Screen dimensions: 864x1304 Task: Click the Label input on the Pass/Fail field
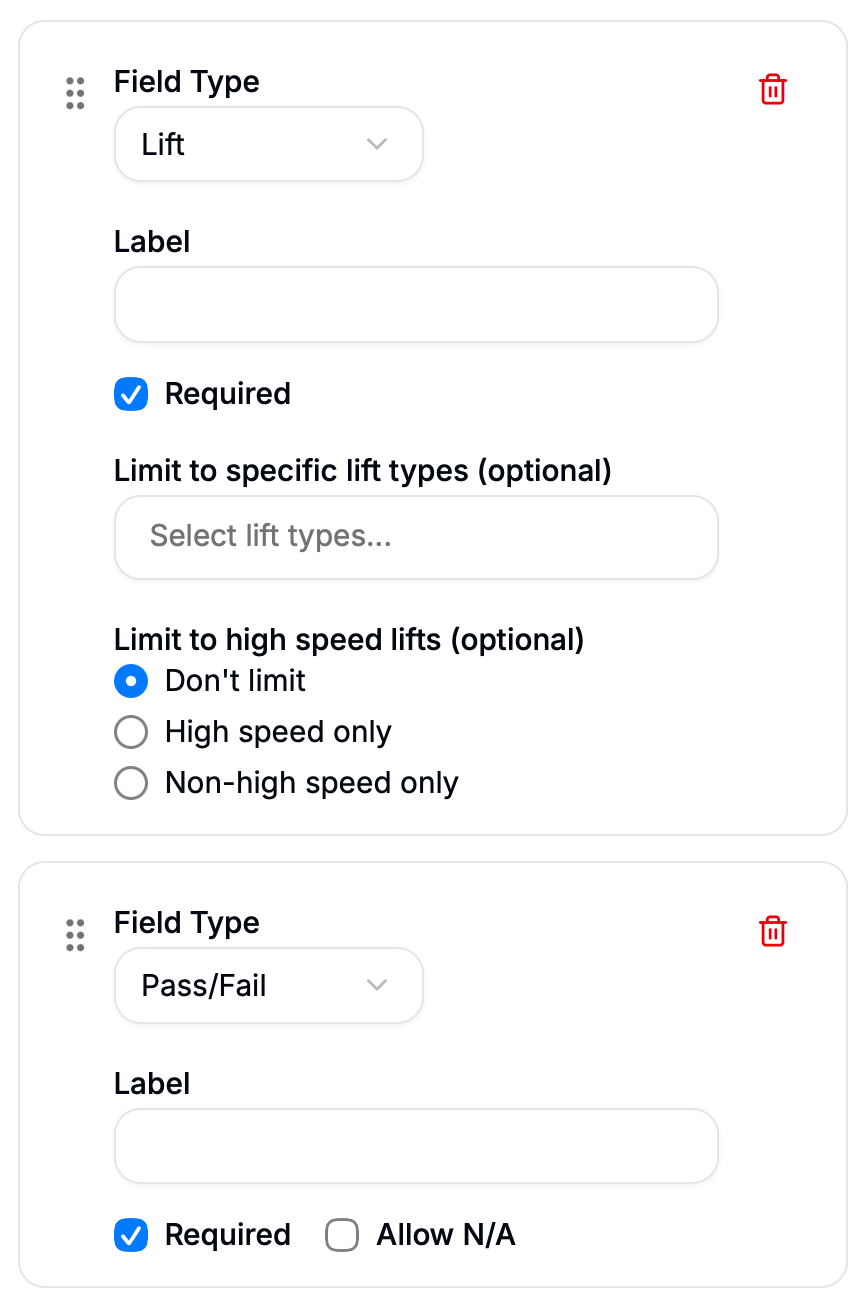click(416, 1146)
